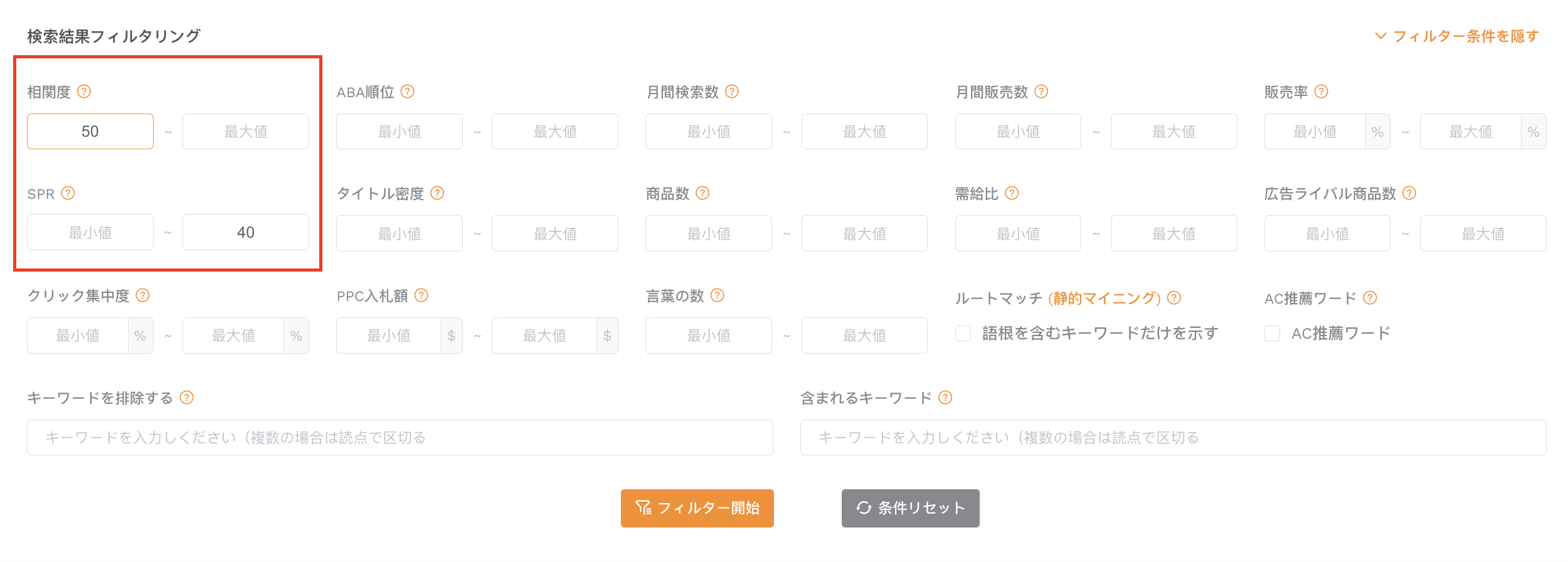1568x562 pixels.
Task: Click the SPR maximum field containing 40
Action: coord(246,233)
